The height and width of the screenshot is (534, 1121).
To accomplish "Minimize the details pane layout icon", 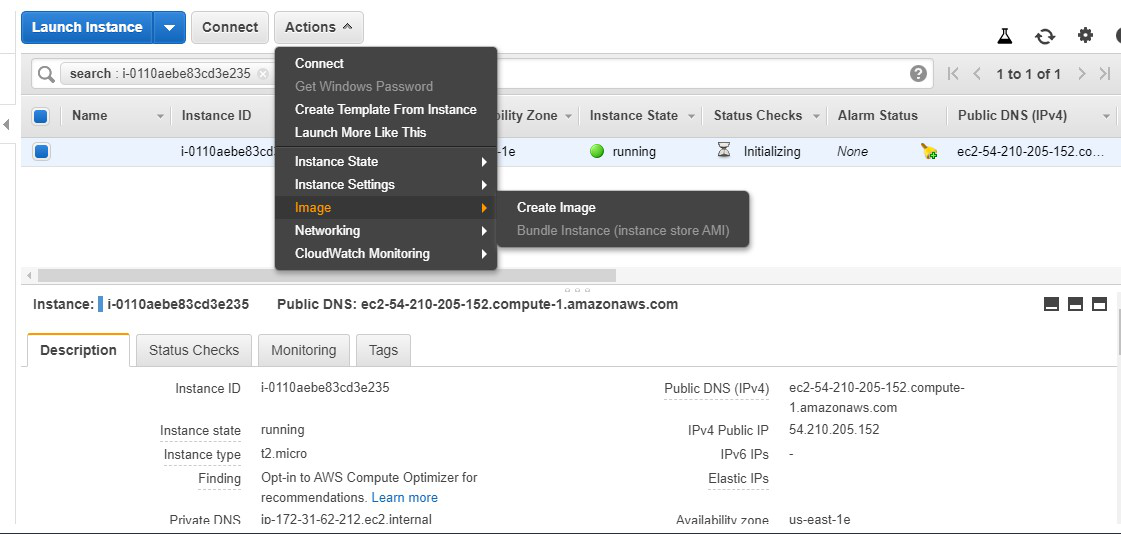I will pos(1051,304).
